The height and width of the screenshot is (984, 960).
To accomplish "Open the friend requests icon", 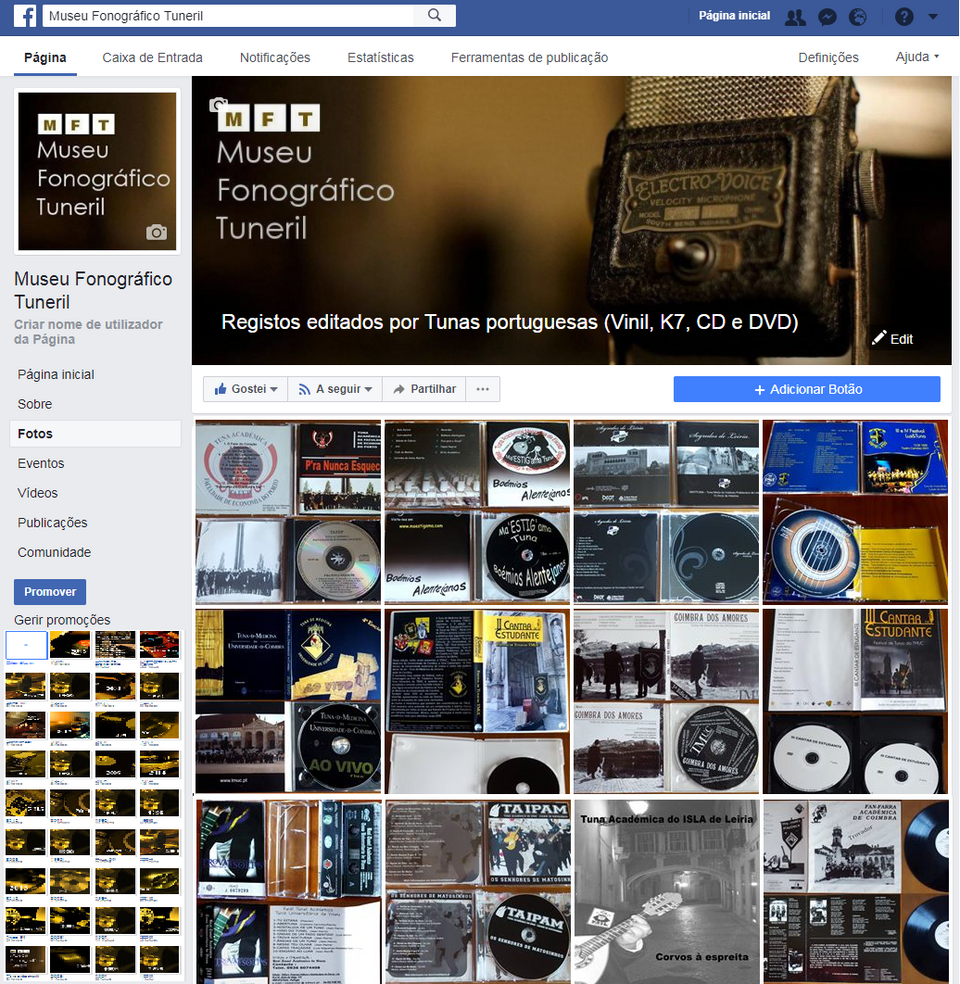I will coord(795,16).
